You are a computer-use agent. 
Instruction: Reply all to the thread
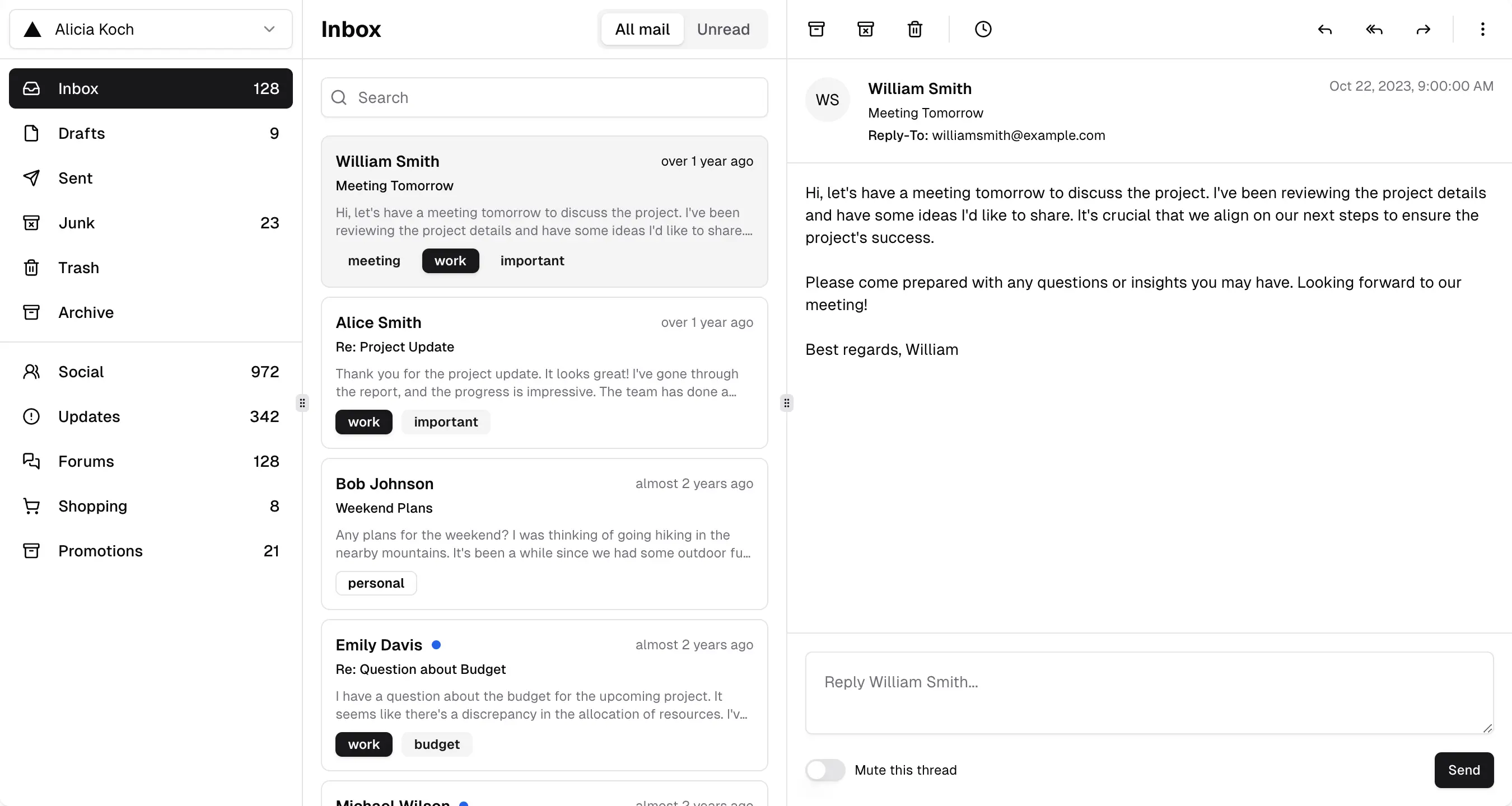click(1374, 30)
